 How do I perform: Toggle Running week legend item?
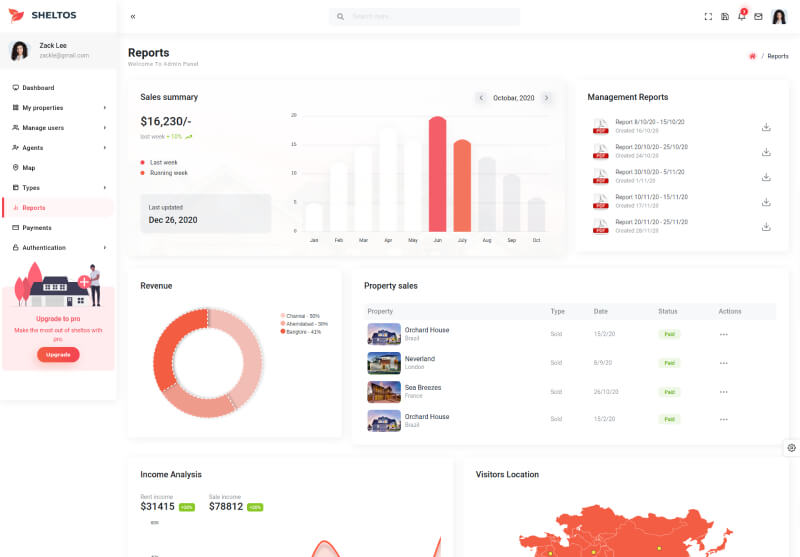coord(168,173)
